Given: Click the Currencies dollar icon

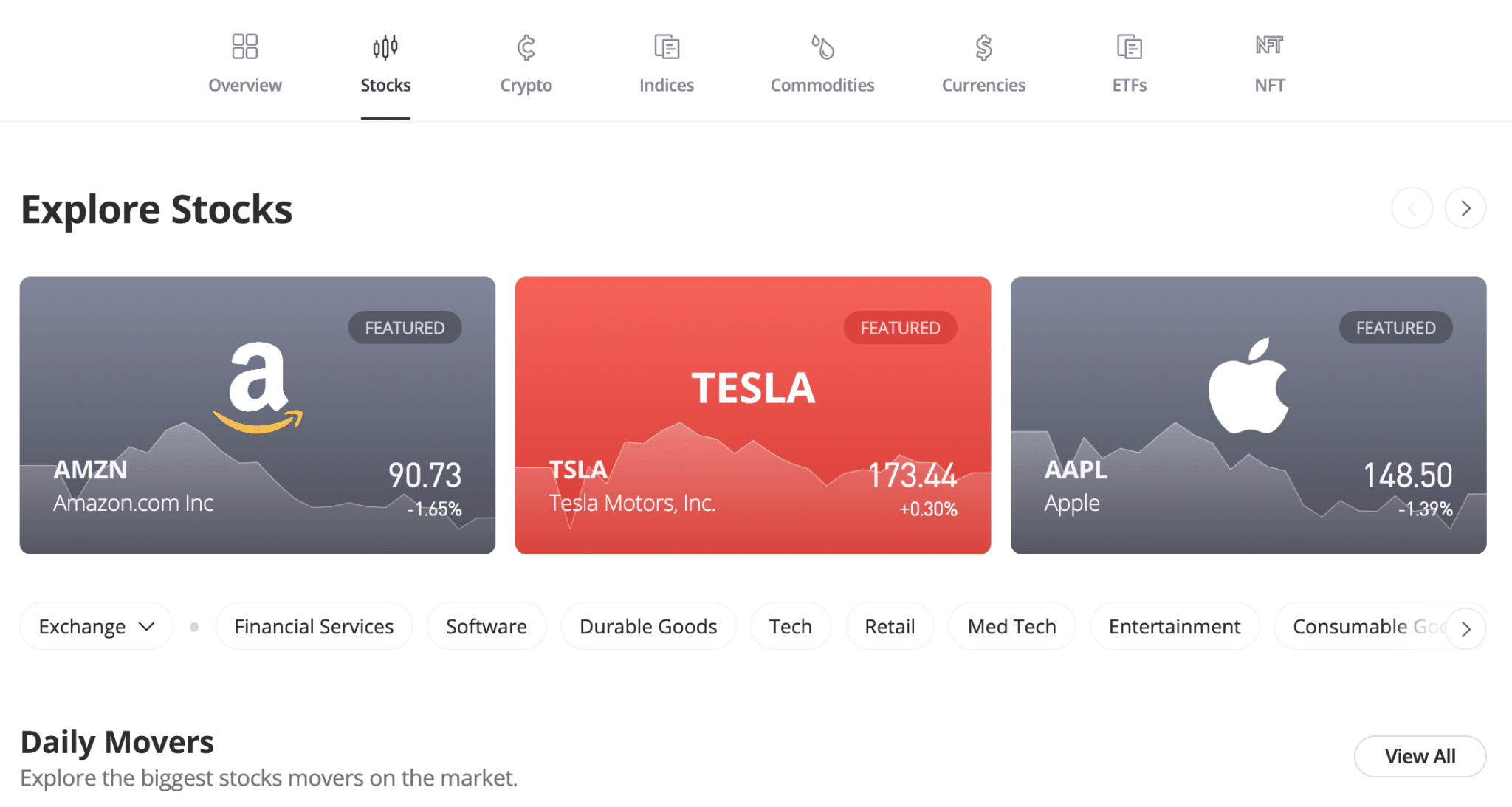Looking at the screenshot, I should point(983,47).
